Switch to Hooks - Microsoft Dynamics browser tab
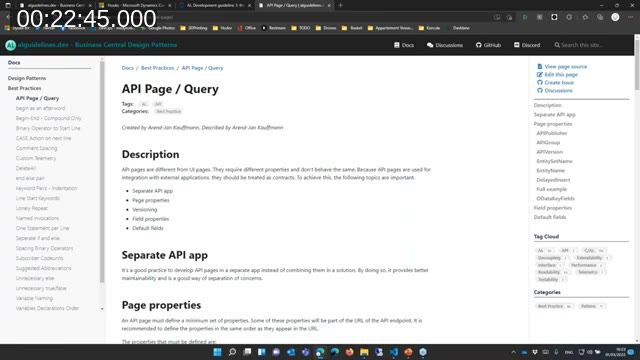 136,5
